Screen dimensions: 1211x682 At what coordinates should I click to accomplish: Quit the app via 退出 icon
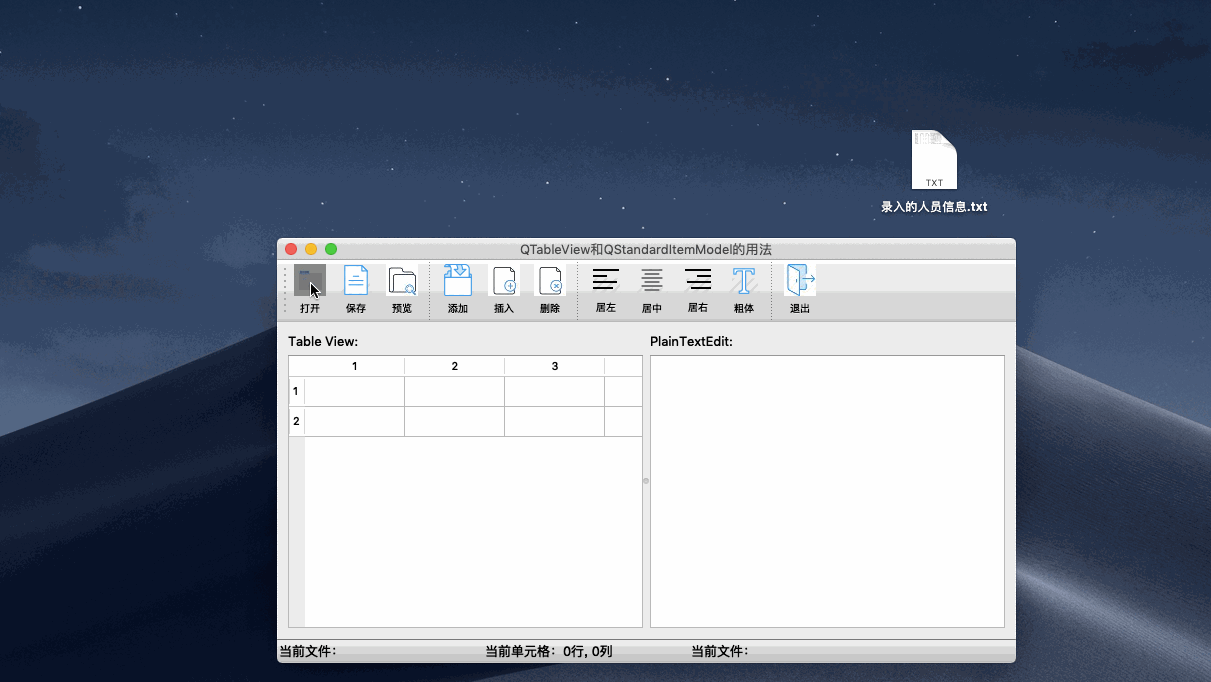coord(800,280)
